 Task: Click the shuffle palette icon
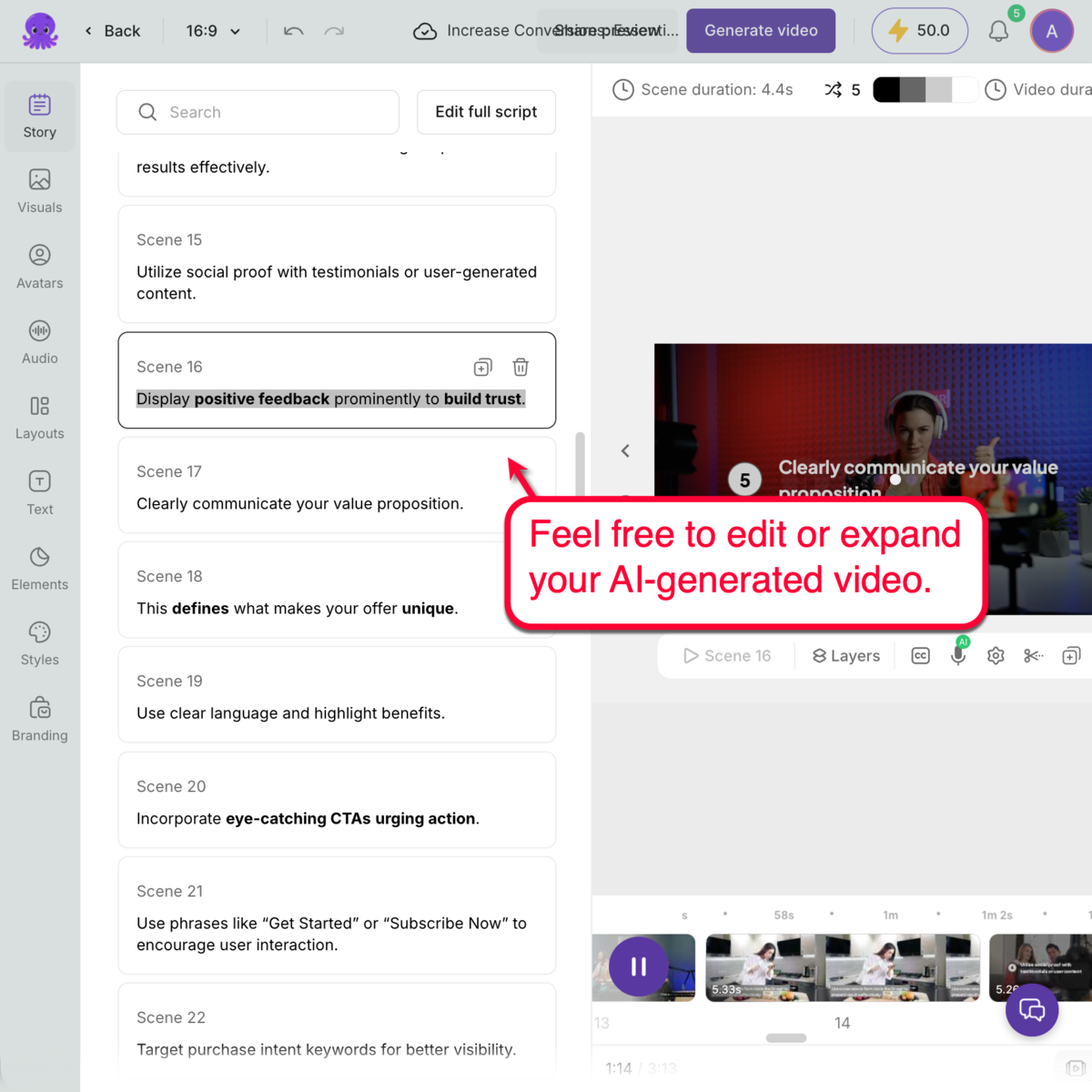pyautogui.click(x=833, y=89)
